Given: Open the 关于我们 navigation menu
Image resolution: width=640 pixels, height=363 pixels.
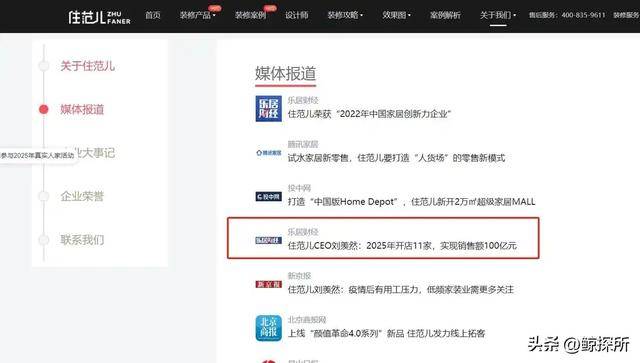Looking at the screenshot, I should point(498,15).
